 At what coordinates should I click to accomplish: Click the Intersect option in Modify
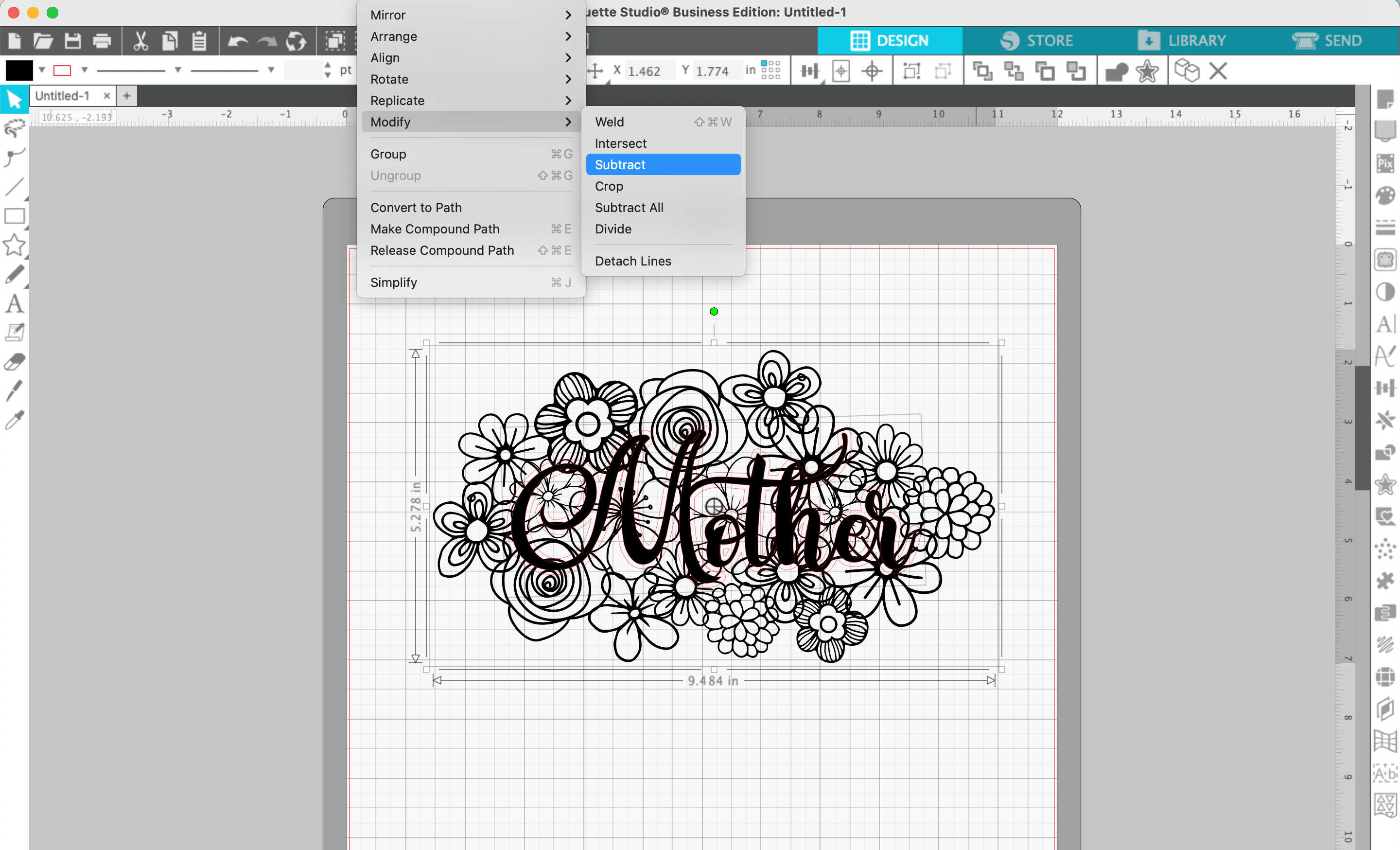pyautogui.click(x=620, y=143)
